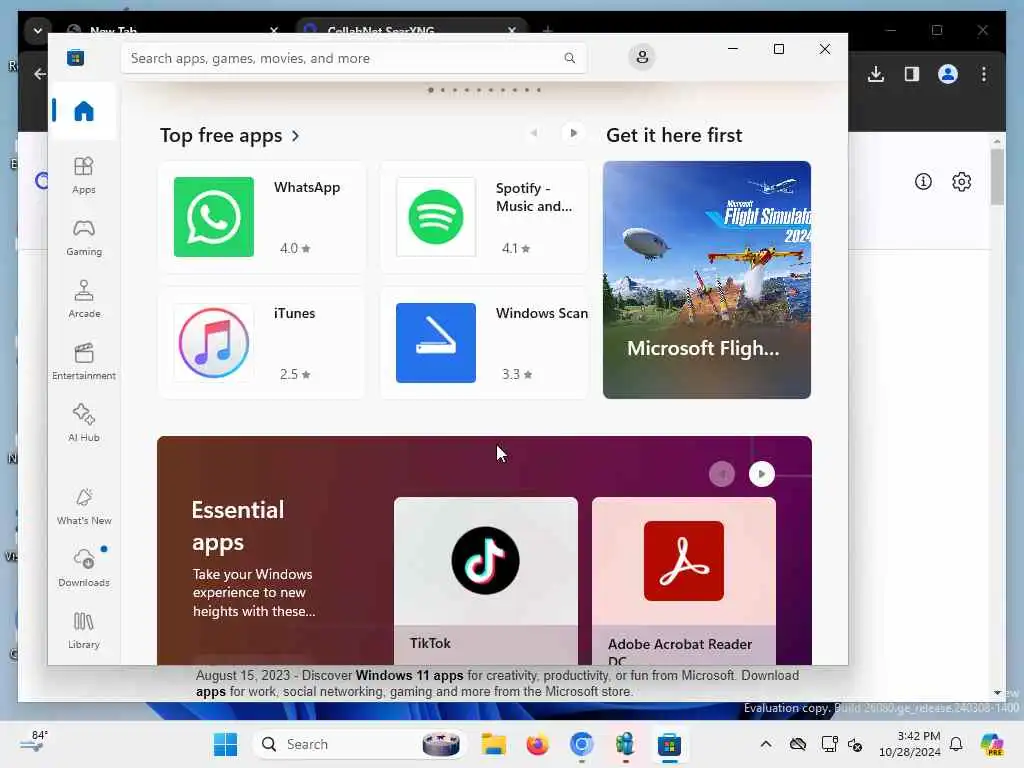This screenshot has width=1024, height=768.
Task: Open the Gaming section in sidebar
Action: pos(84,238)
